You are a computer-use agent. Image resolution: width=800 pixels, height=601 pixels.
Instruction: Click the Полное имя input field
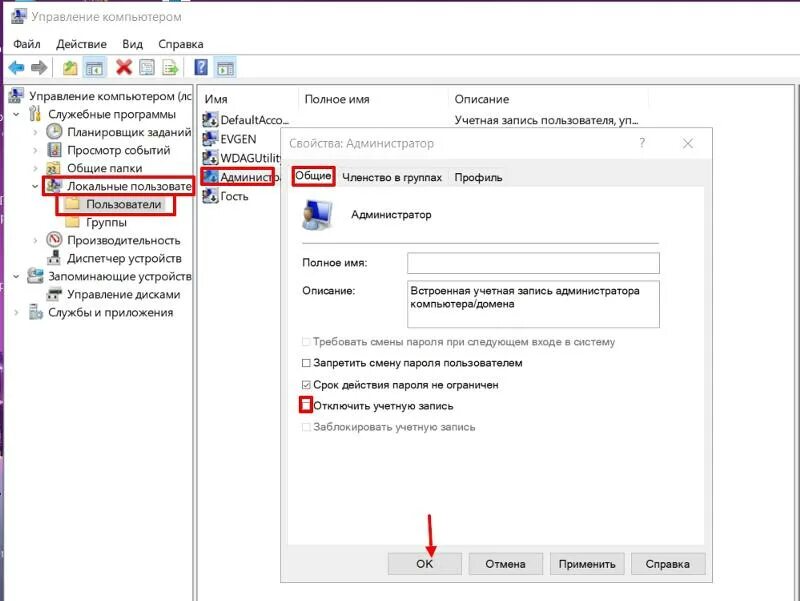coord(533,263)
